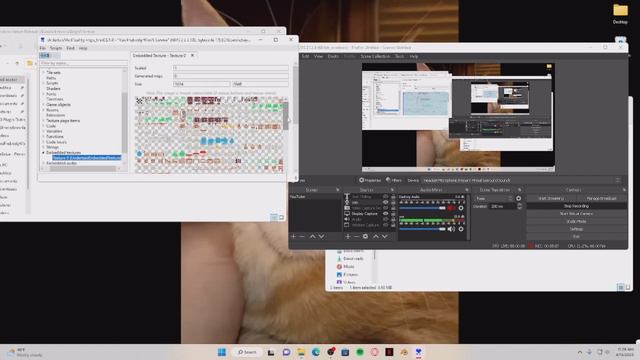This screenshot has width=640, height=360.
Task: Enable Studio Mode in OBS Controls
Action: [576, 221]
